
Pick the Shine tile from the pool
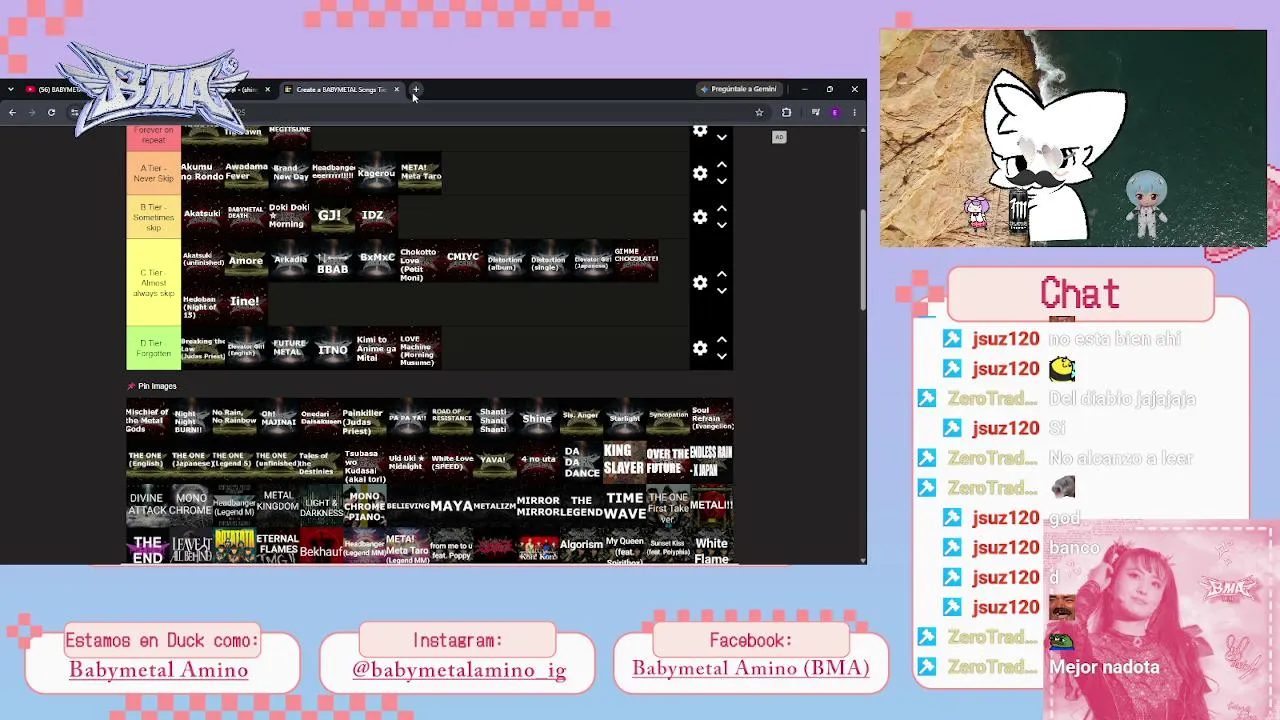[537, 419]
